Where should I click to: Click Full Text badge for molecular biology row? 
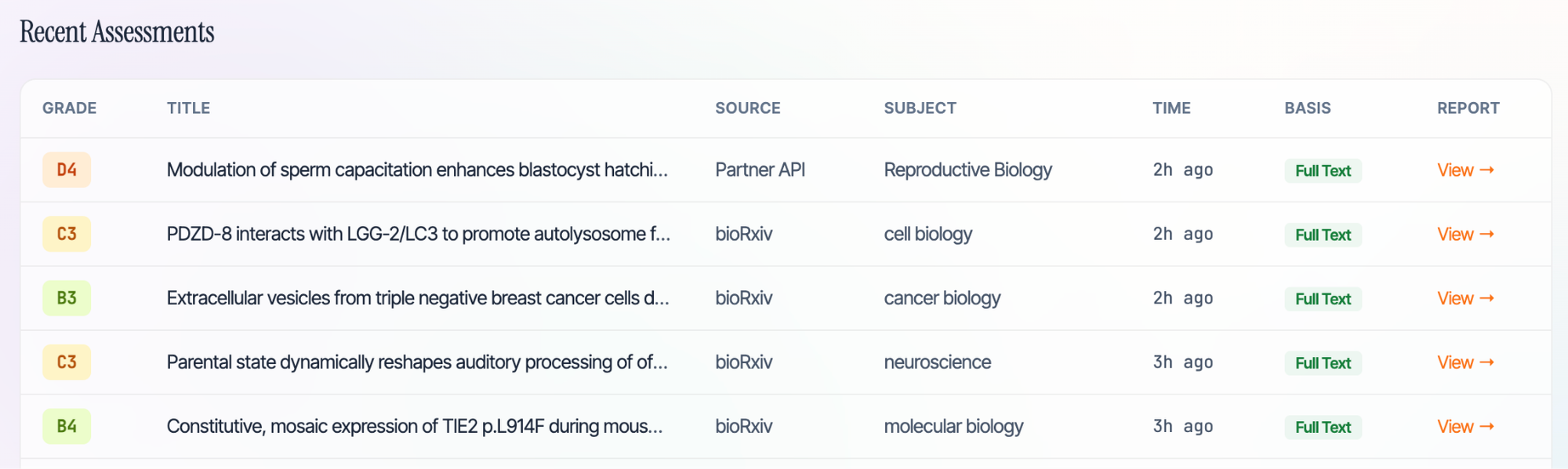point(1323,427)
